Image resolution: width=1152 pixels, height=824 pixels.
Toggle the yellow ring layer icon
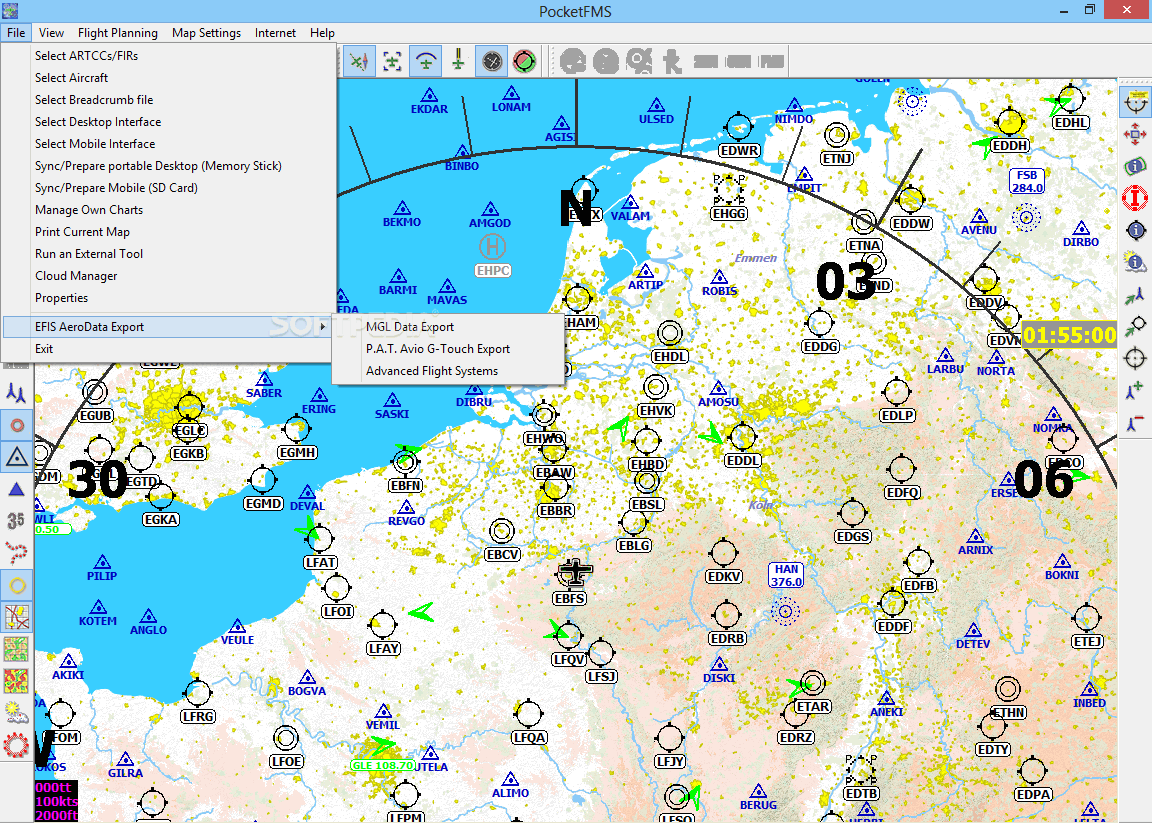click(x=16, y=585)
